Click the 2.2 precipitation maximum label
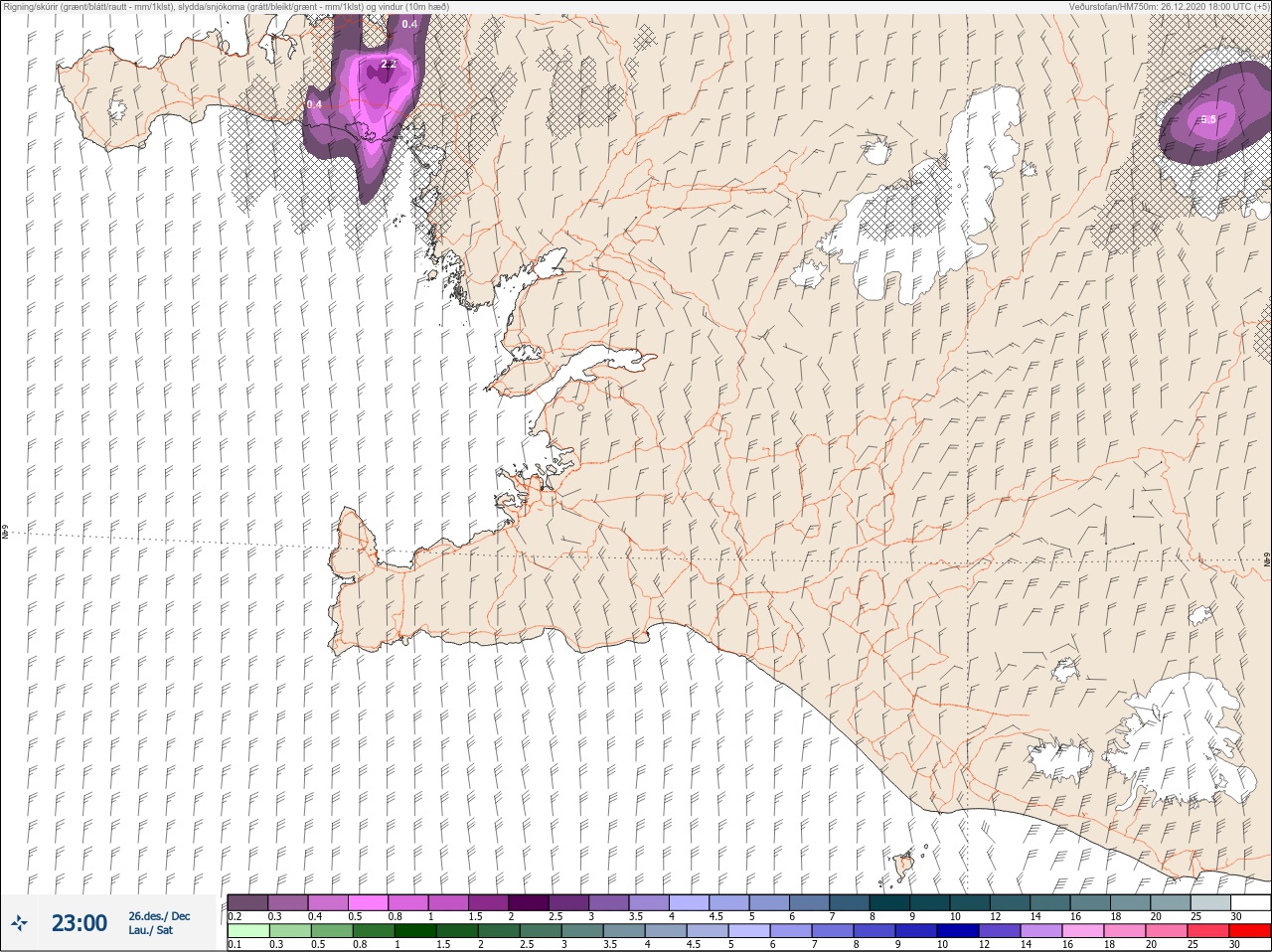 389,64
